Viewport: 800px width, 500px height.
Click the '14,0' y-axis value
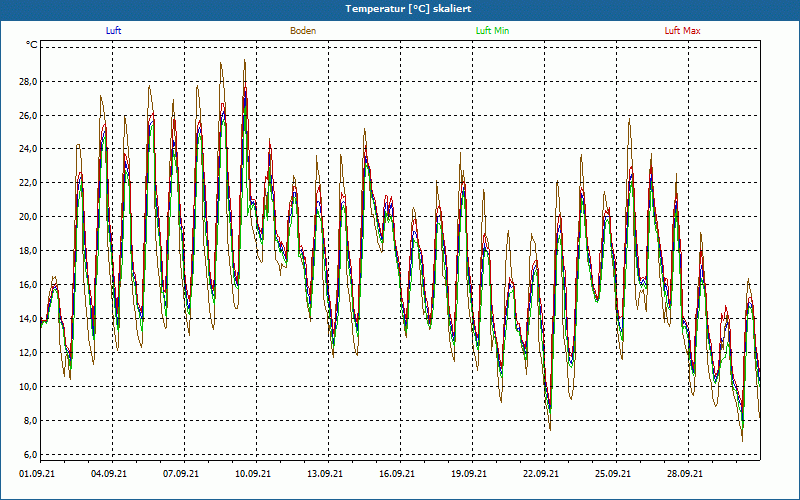click(28, 319)
